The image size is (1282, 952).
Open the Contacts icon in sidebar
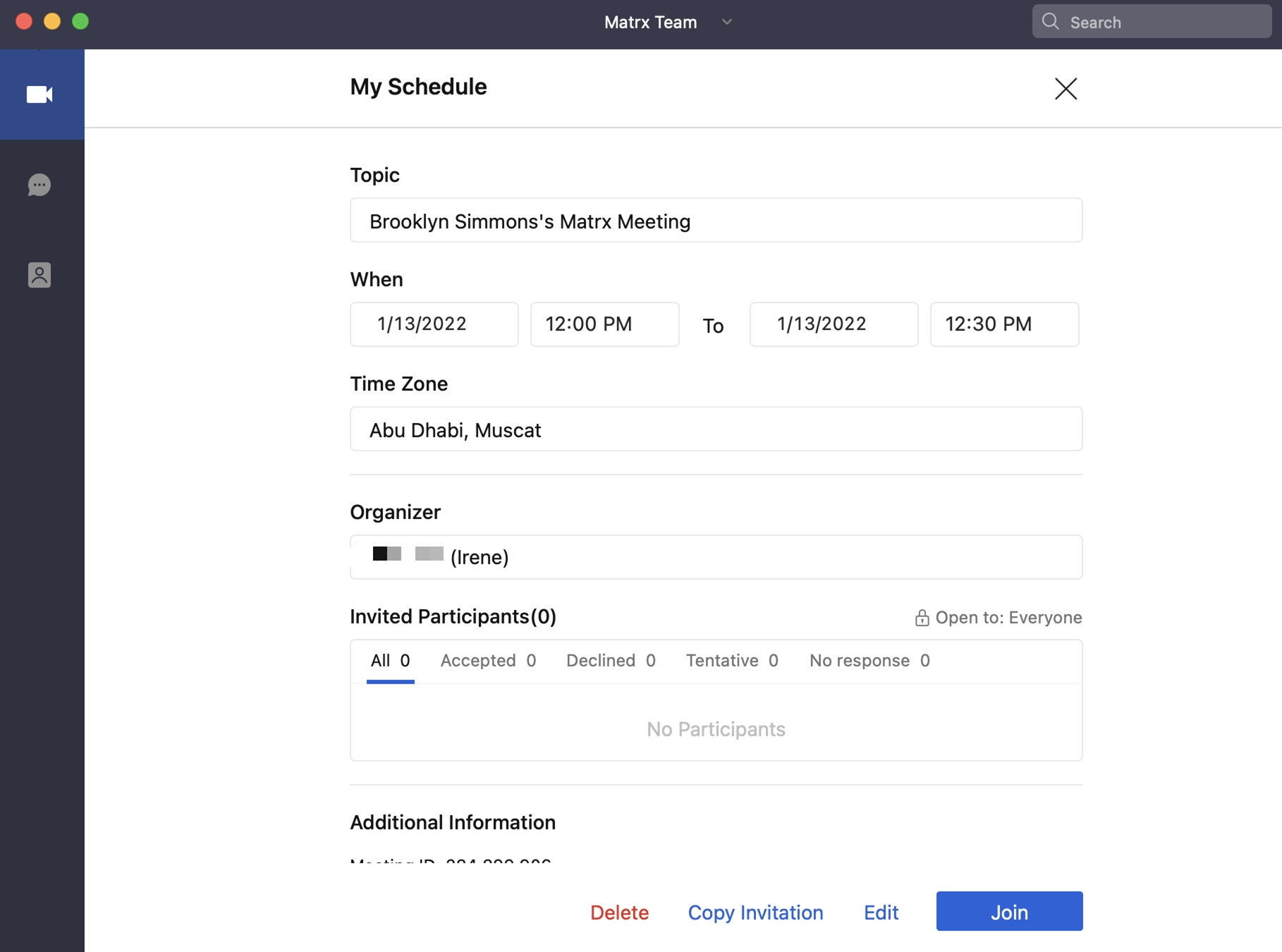(39, 275)
